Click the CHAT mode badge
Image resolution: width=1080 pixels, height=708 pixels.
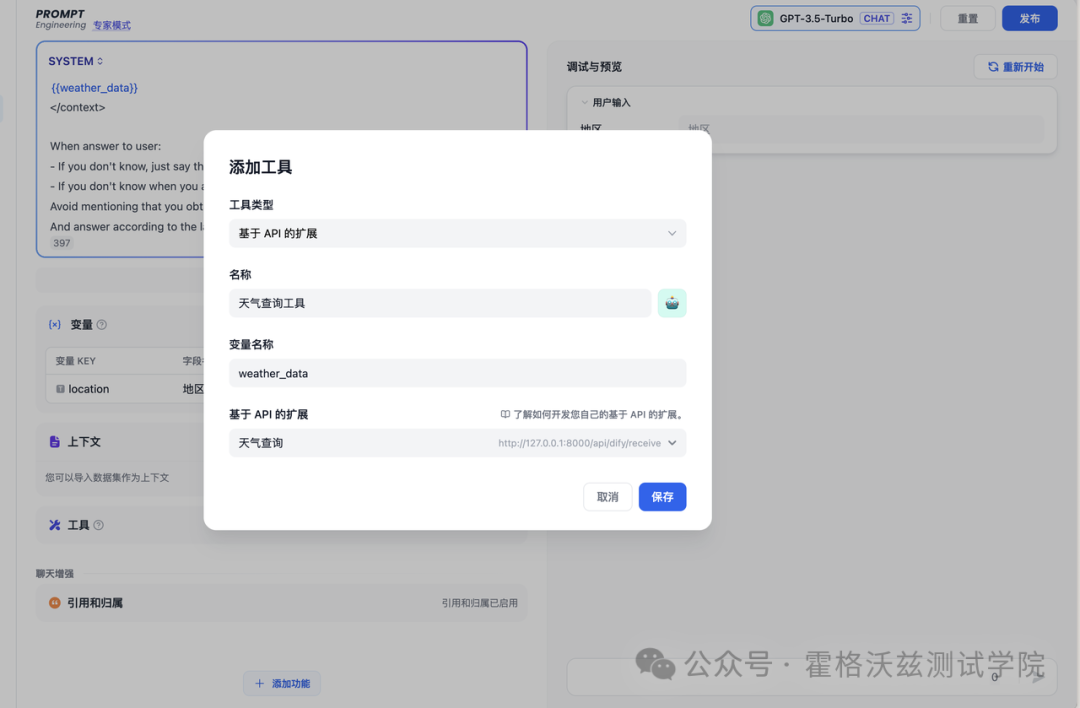click(878, 18)
